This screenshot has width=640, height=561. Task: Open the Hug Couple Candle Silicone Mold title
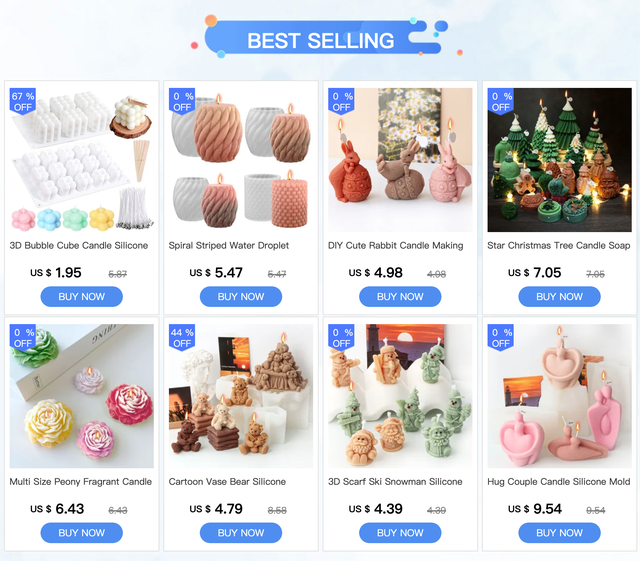click(x=559, y=482)
